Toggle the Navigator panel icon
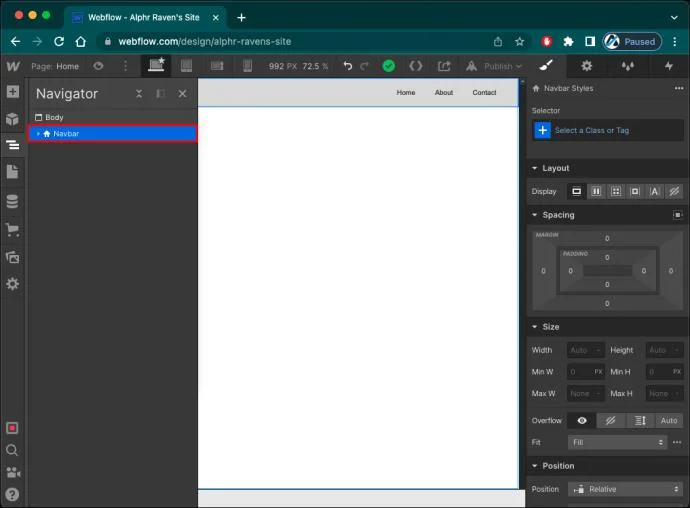The height and width of the screenshot is (508, 690). (13, 144)
